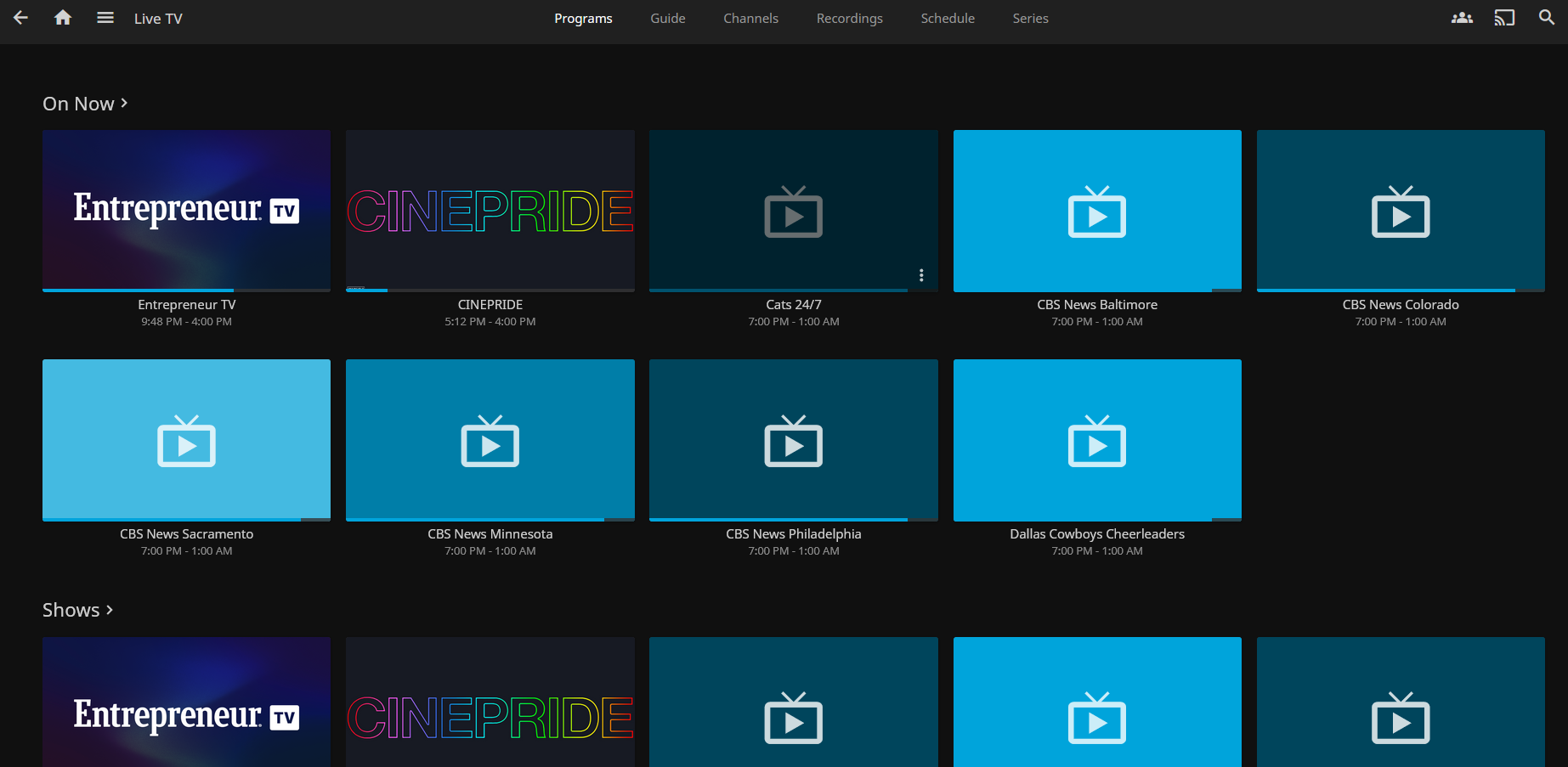
Task: Open the Schedule tab
Action: pyautogui.click(x=948, y=19)
